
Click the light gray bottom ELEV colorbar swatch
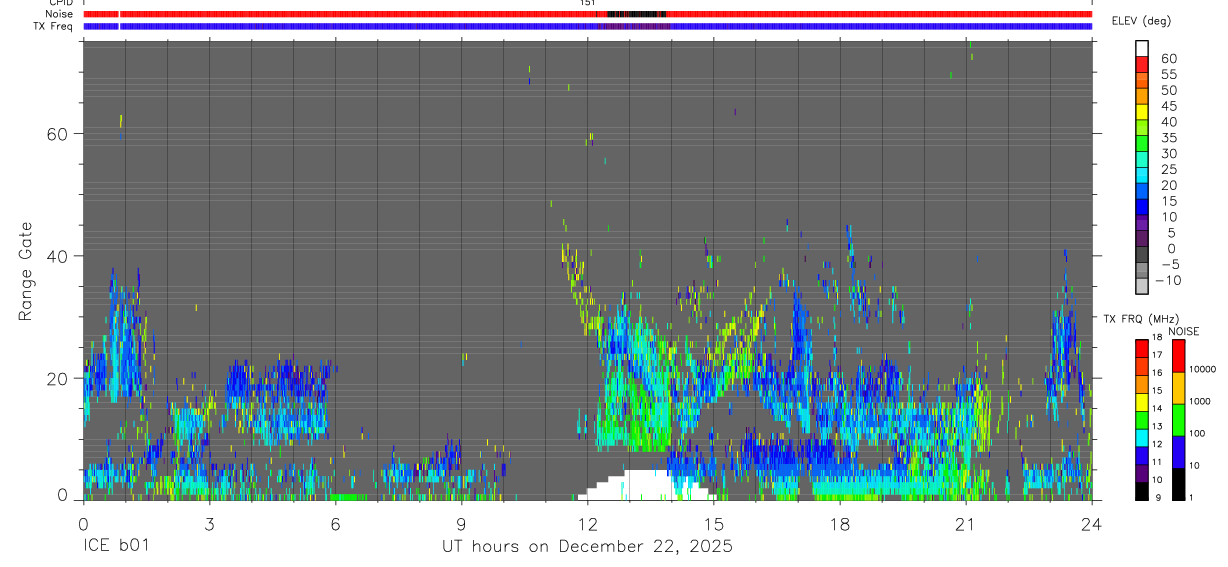1142,285
